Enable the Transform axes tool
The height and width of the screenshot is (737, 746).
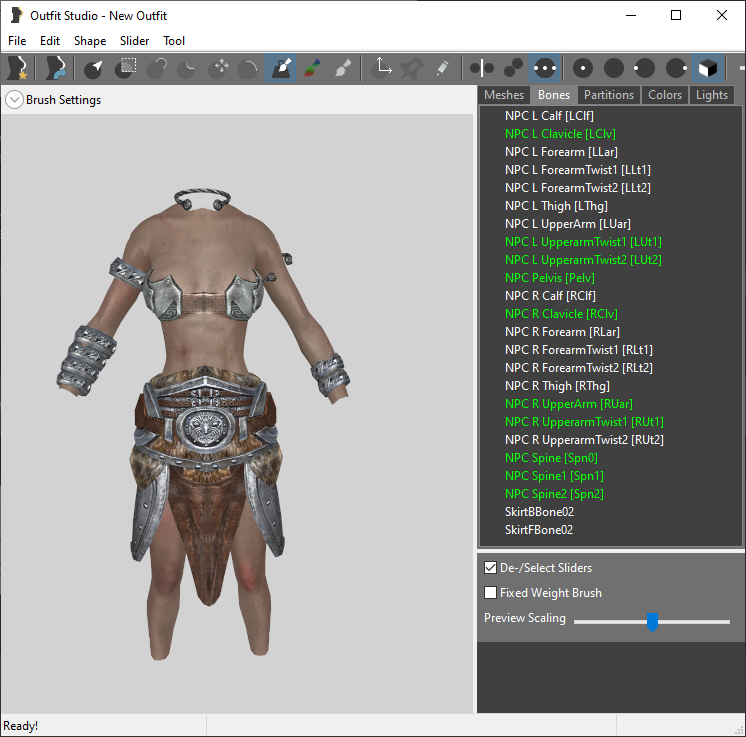[382, 68]
